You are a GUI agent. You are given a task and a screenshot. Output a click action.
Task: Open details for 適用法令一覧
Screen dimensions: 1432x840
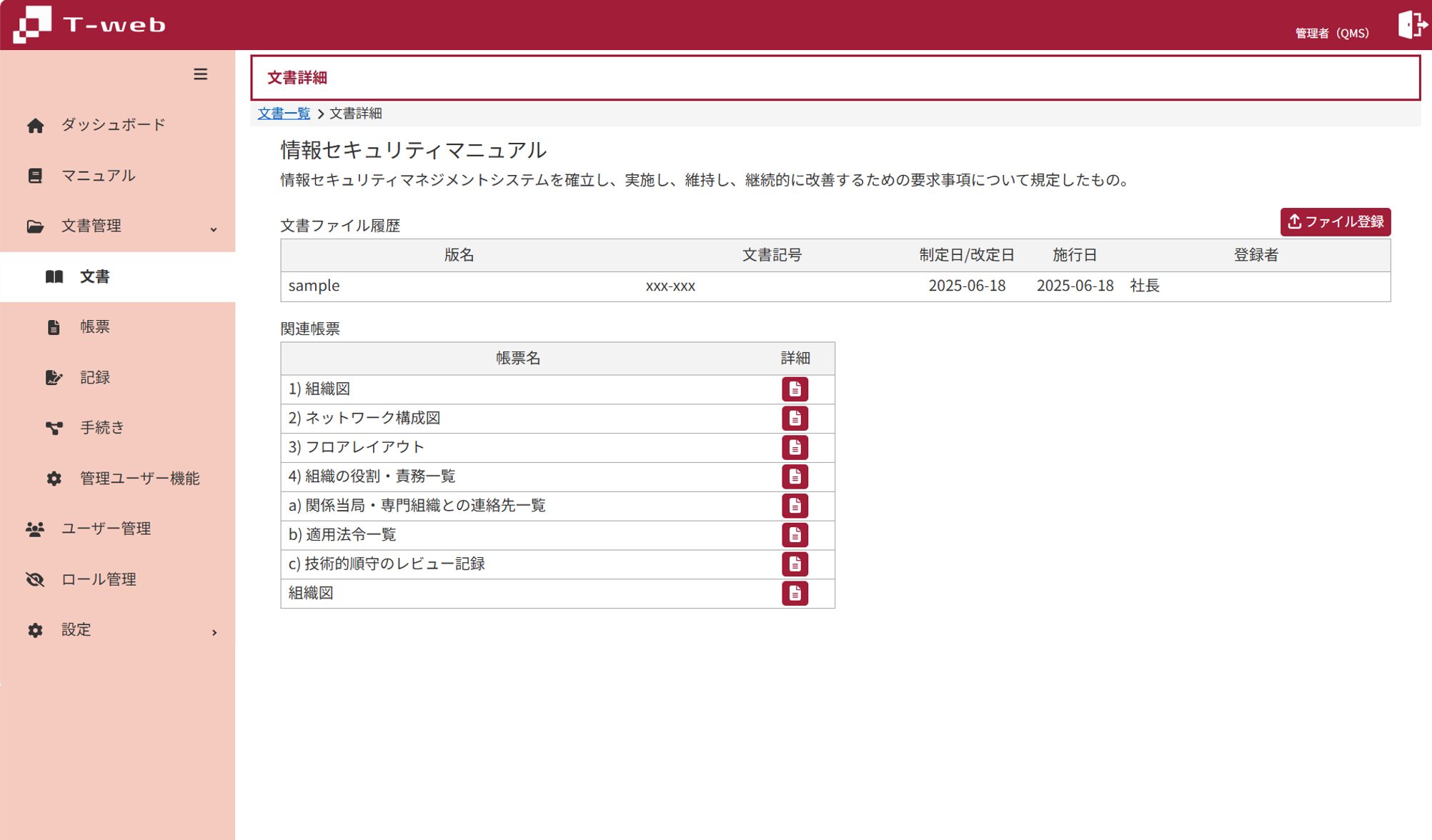(795, 534)
